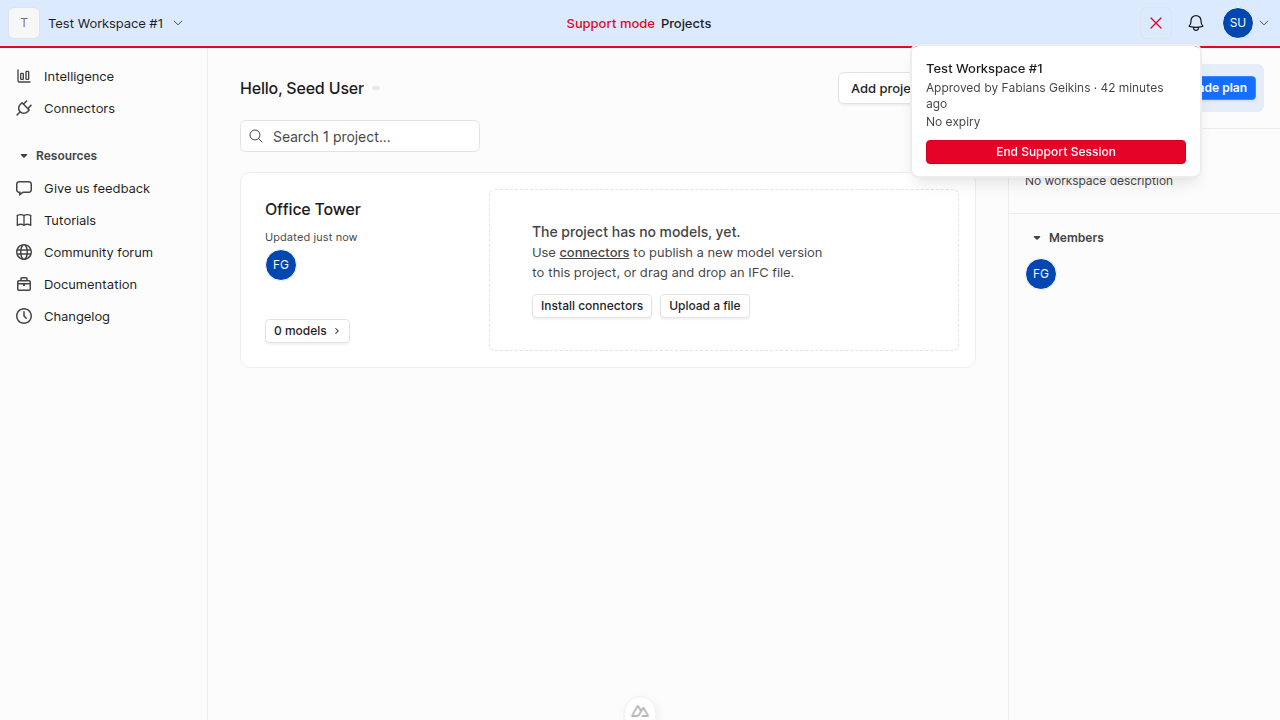Image resolution: width=1280 pixels, height=720 pixels.
Task: Click the Search 1 project field
Action: pyautogui.click(x=360, y=135)
